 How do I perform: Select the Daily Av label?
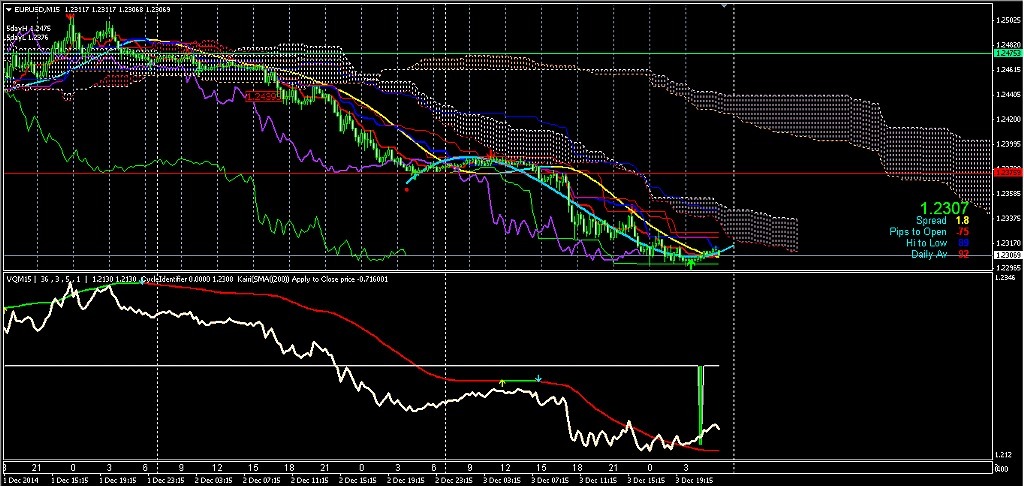[x=929, y=254]
